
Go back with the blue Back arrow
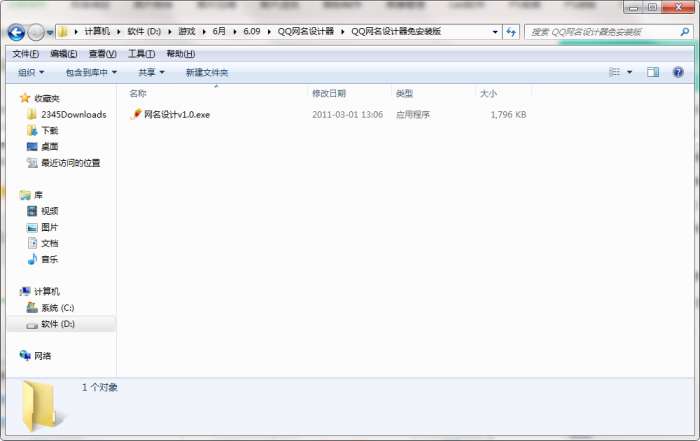(16, 32)
